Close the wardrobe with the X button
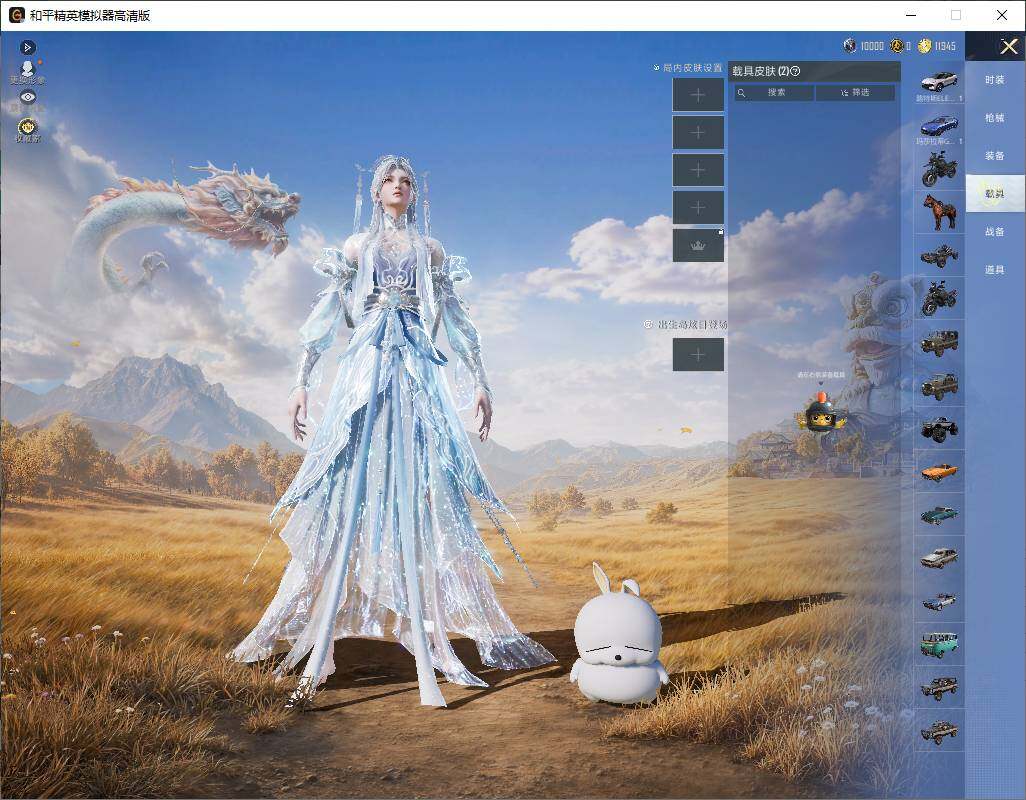This screenshot has width=1026, height=800. 1008,46
